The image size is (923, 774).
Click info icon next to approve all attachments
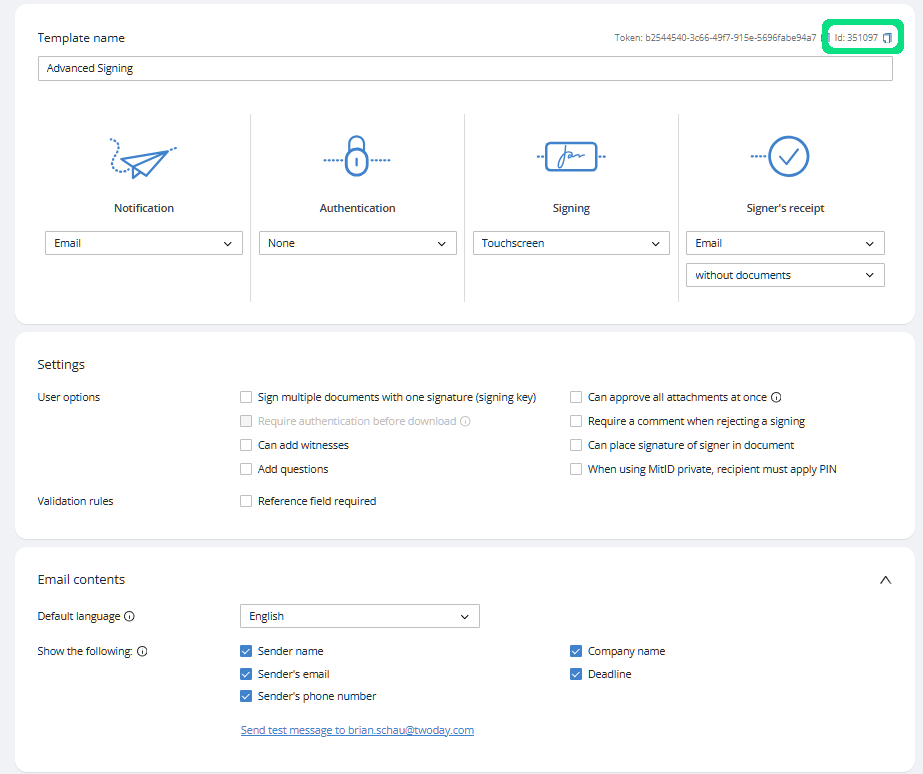point(776,398)
